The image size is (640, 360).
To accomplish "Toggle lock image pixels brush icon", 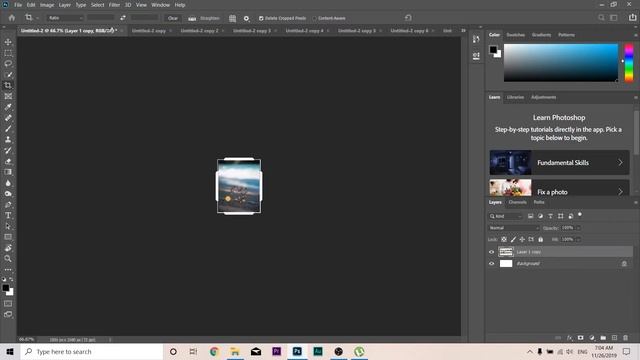I will click(x=513, y=240).
